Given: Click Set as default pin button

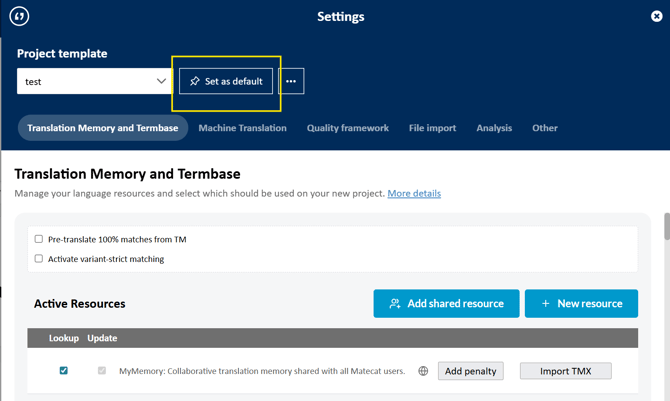Looking at the screenshot, I should [x=226, y=81].
